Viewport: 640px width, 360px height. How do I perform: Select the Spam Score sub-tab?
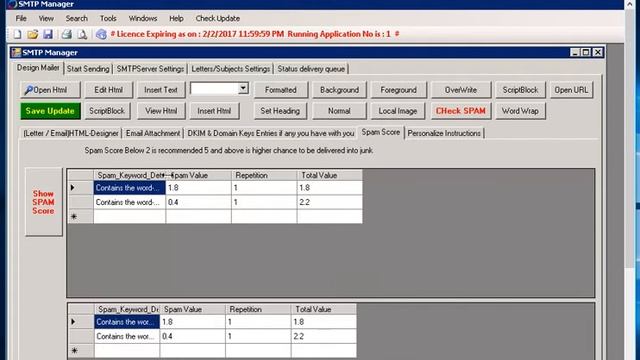pos(380,132)
